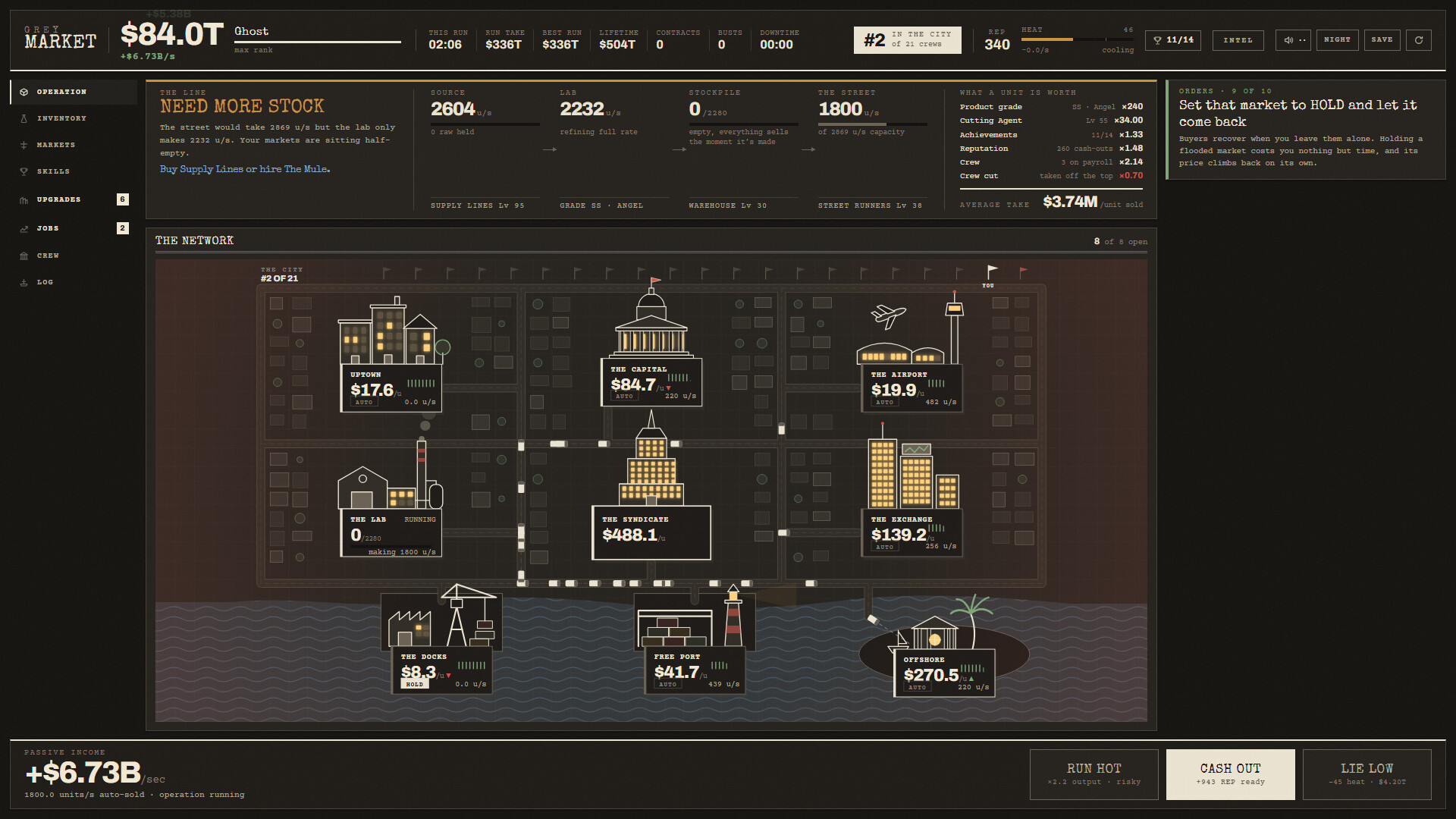Open the INTEL panel
This screenshot has width=1456, height=819.
coord(1238,40)
